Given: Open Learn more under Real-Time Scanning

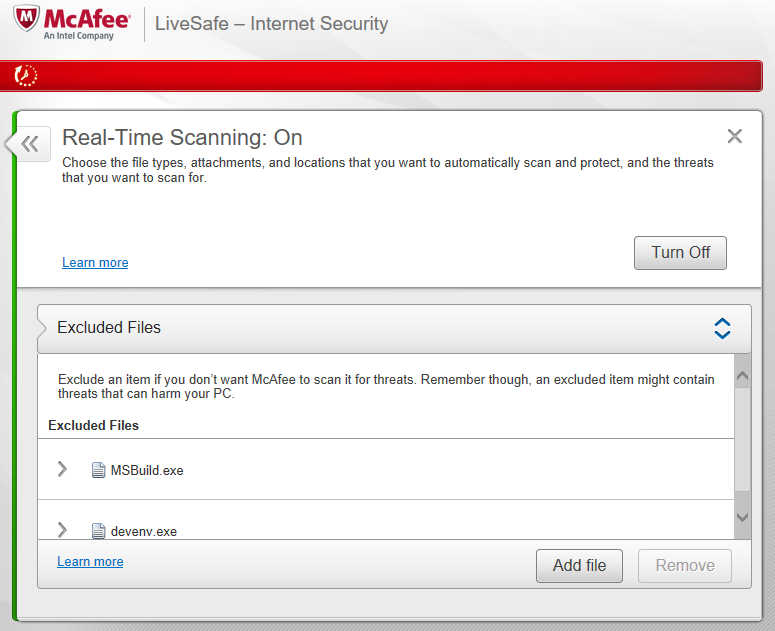Looking at the screenshot, I should (x=95, y=263).
